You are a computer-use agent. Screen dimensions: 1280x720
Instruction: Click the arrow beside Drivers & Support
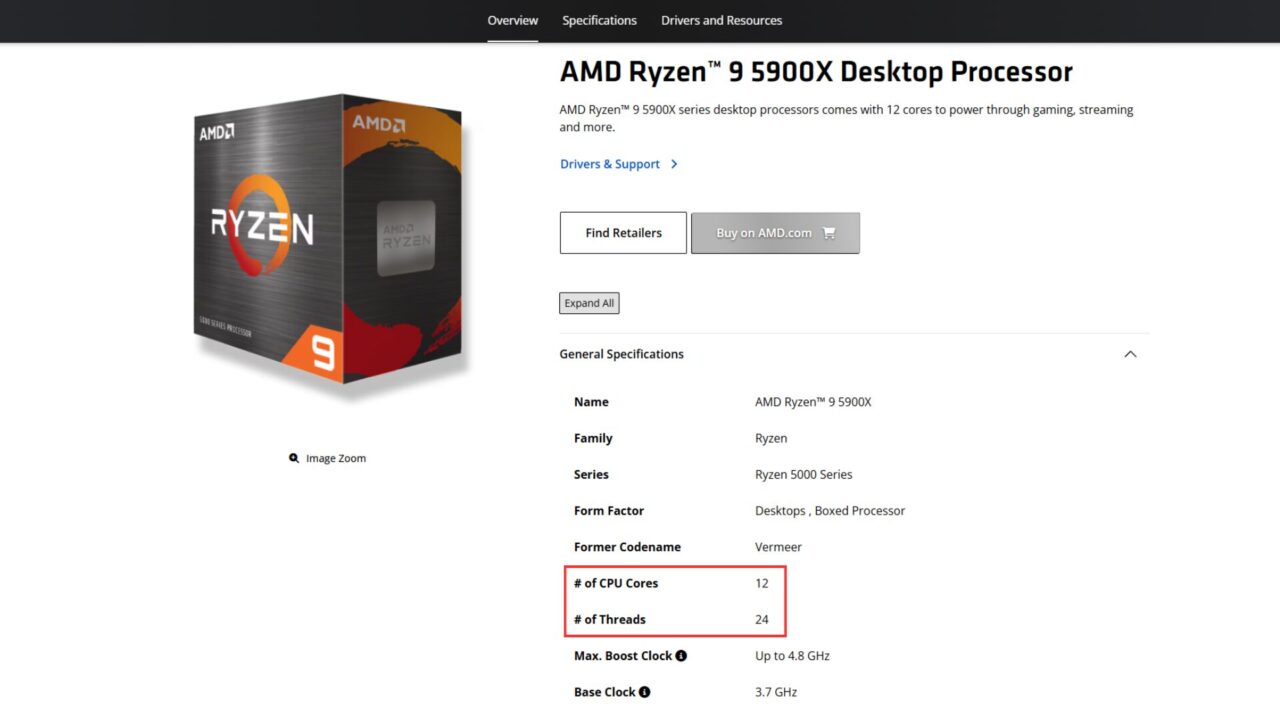coord(675,164)
